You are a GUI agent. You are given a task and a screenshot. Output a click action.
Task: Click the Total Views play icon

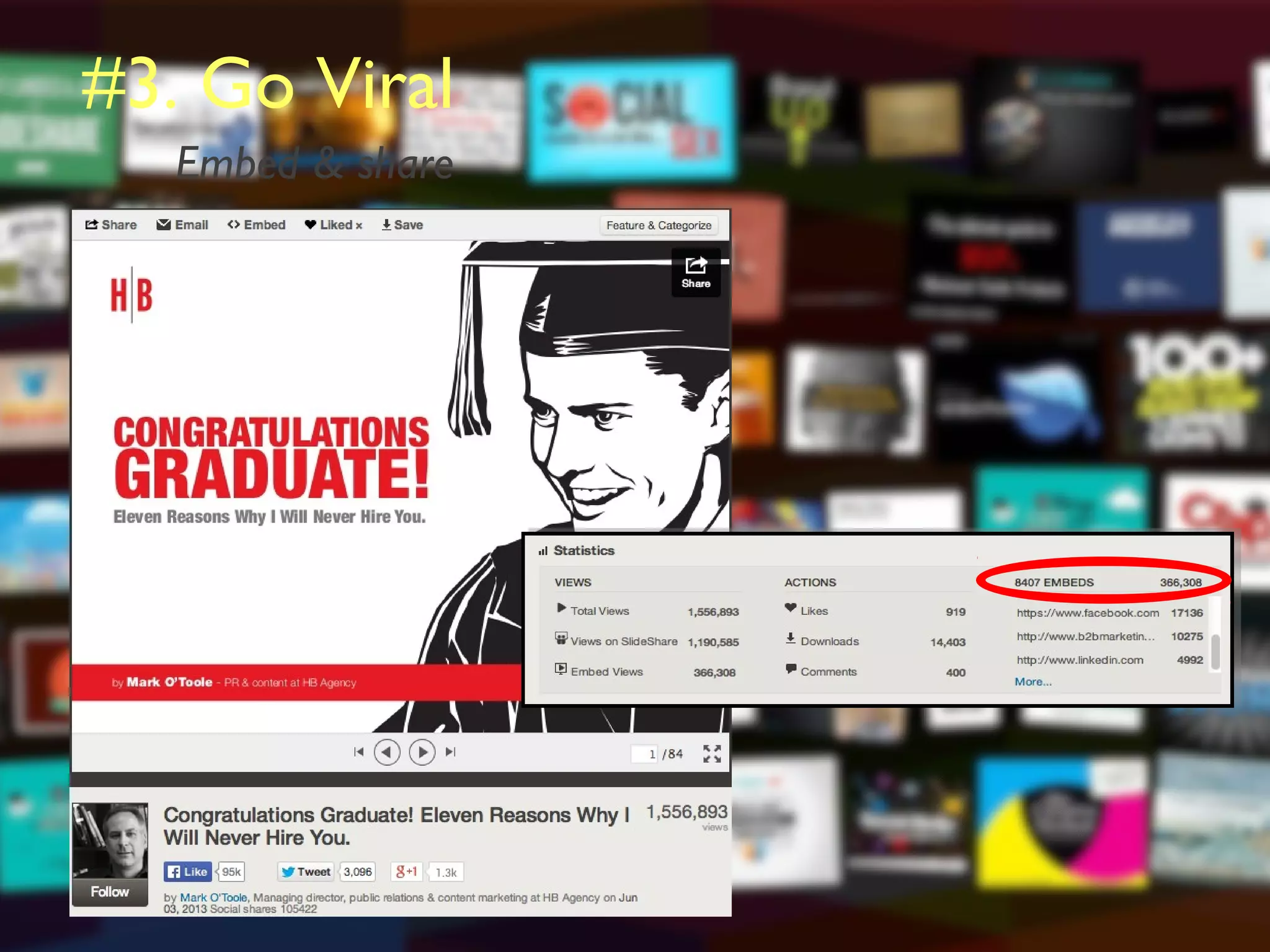(561, 608)
